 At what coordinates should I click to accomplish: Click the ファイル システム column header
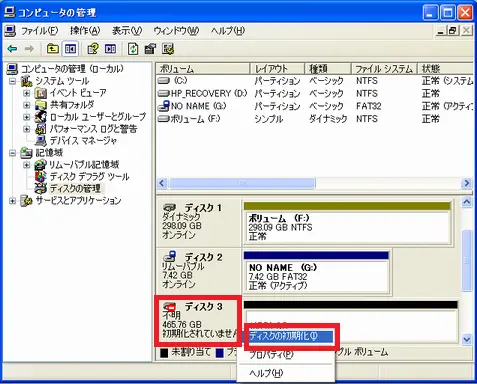coord(384,69)
